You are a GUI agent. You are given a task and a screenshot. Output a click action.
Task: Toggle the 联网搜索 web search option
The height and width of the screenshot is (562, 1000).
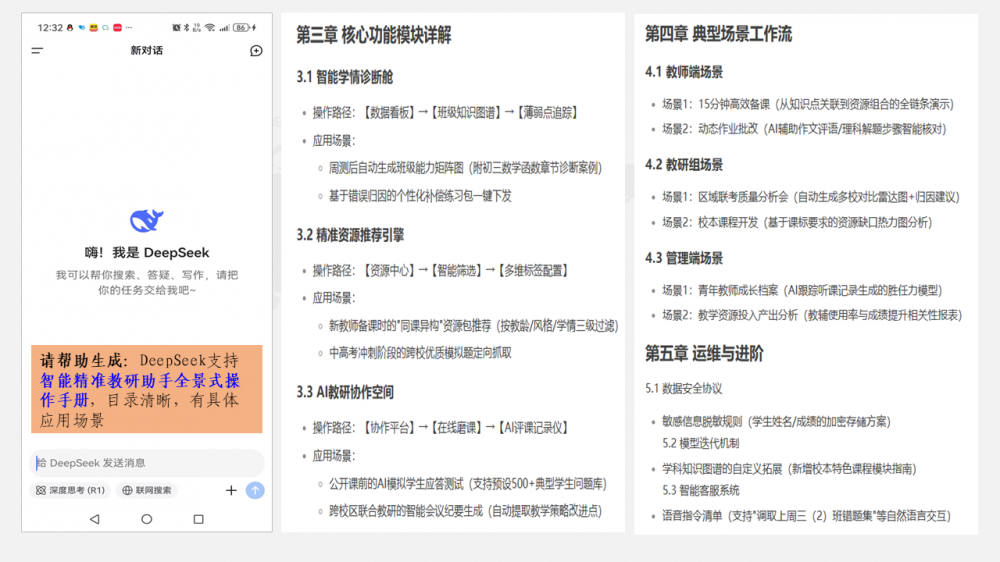point(147,490)
